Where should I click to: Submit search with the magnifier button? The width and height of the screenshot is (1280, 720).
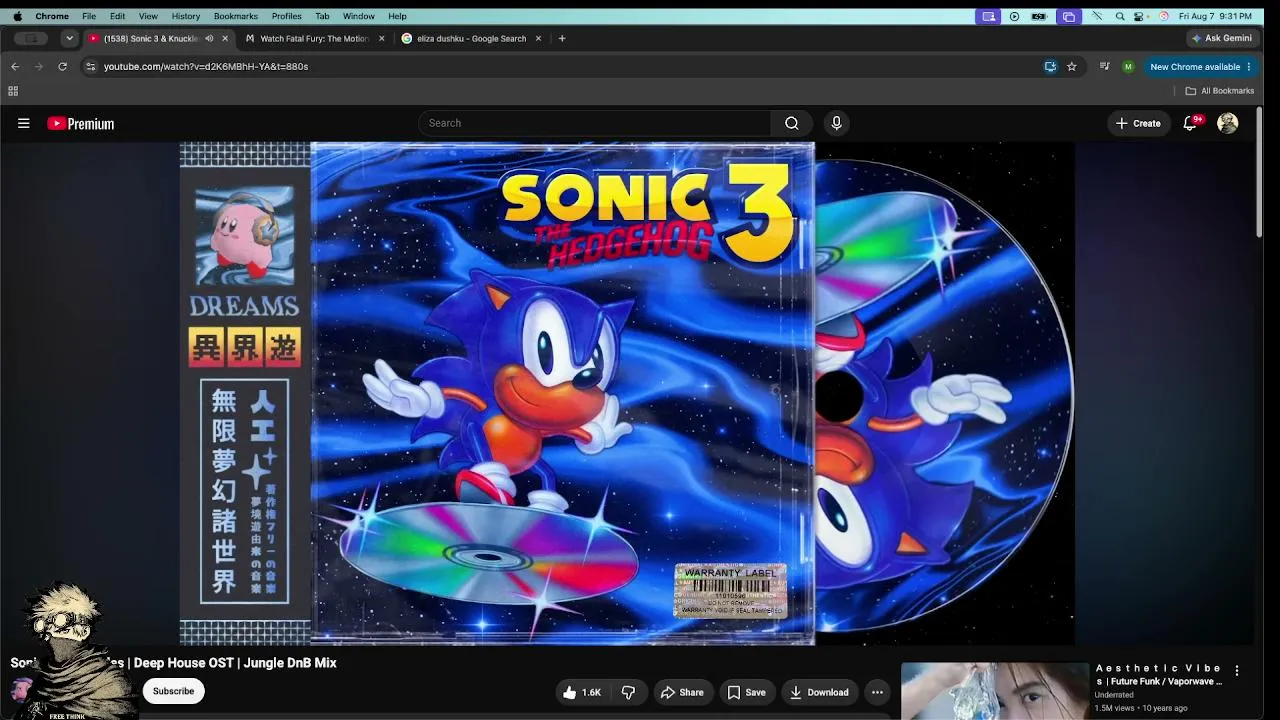click(792, 123)
